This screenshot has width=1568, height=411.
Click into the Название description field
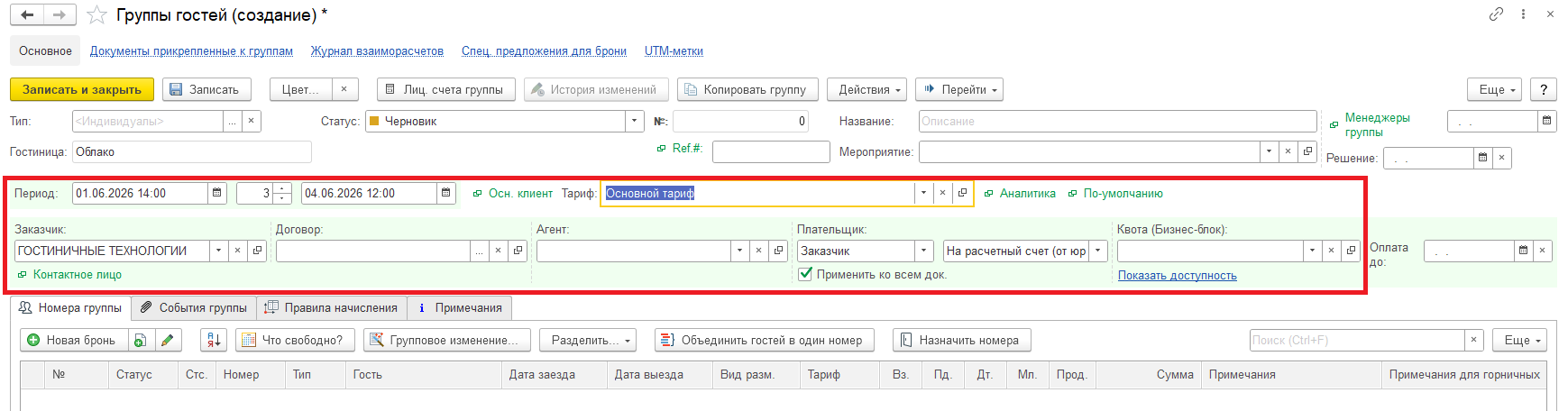1118,121
